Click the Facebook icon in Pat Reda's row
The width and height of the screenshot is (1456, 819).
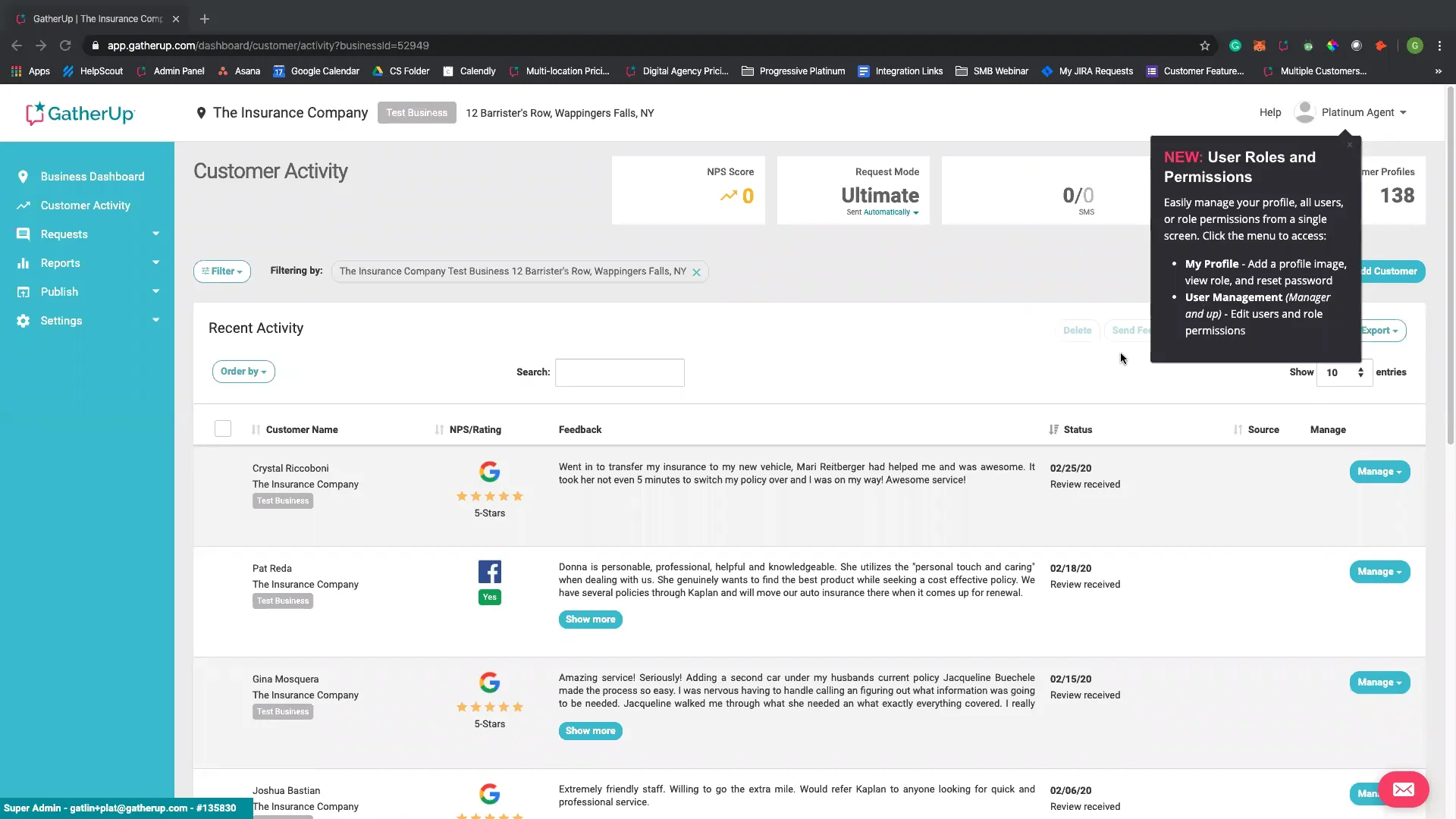click(x=489, y=572)
